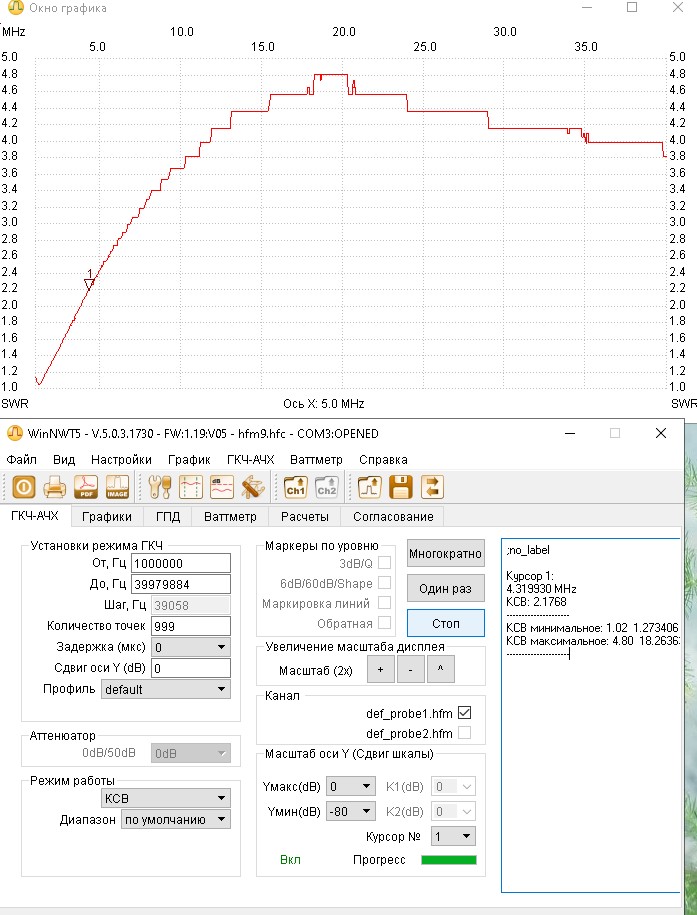This screenshot has width=697, height=915.
Task: Open the Настройки menu
Action: 121,460
